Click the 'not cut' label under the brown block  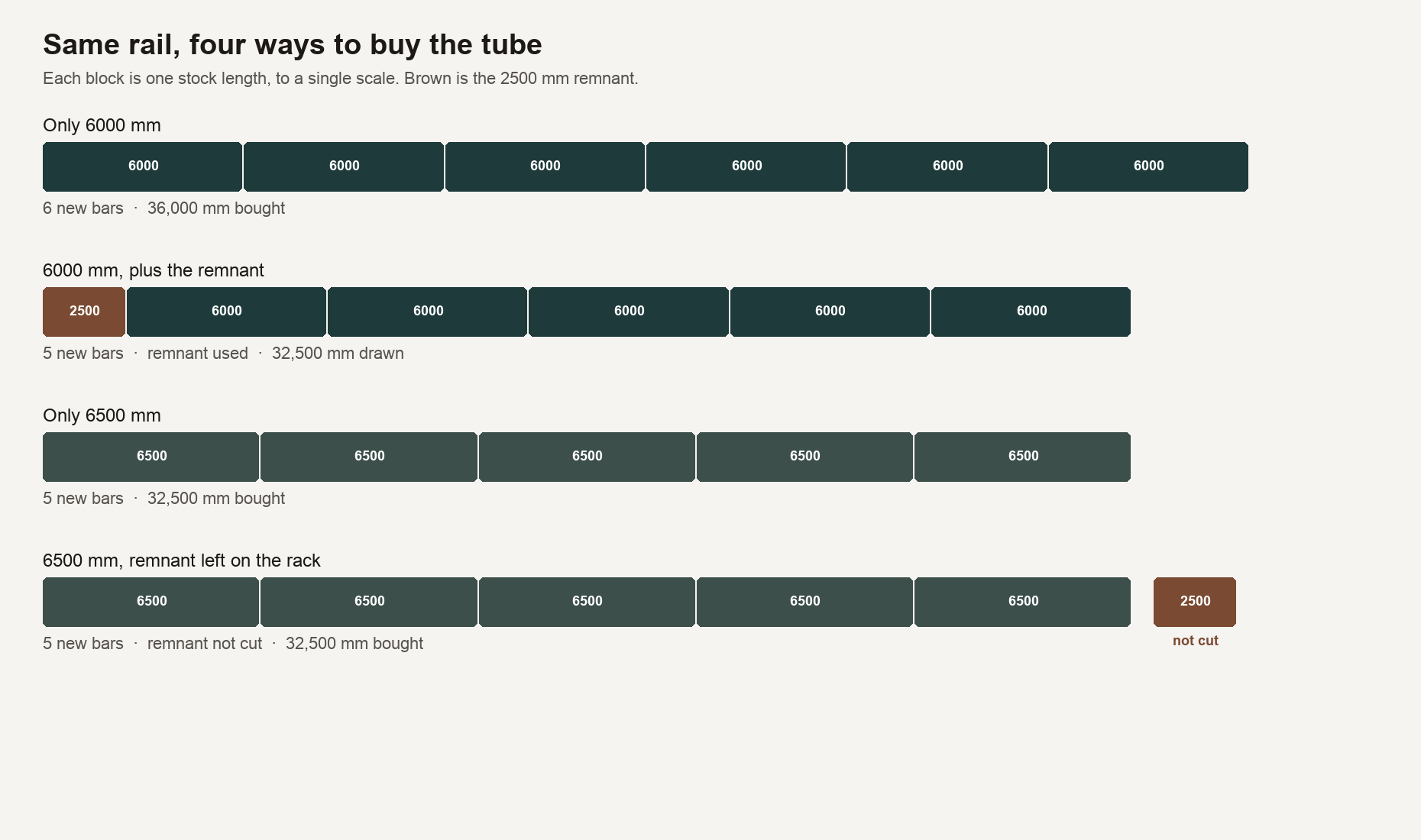(x=1196, y=641)
